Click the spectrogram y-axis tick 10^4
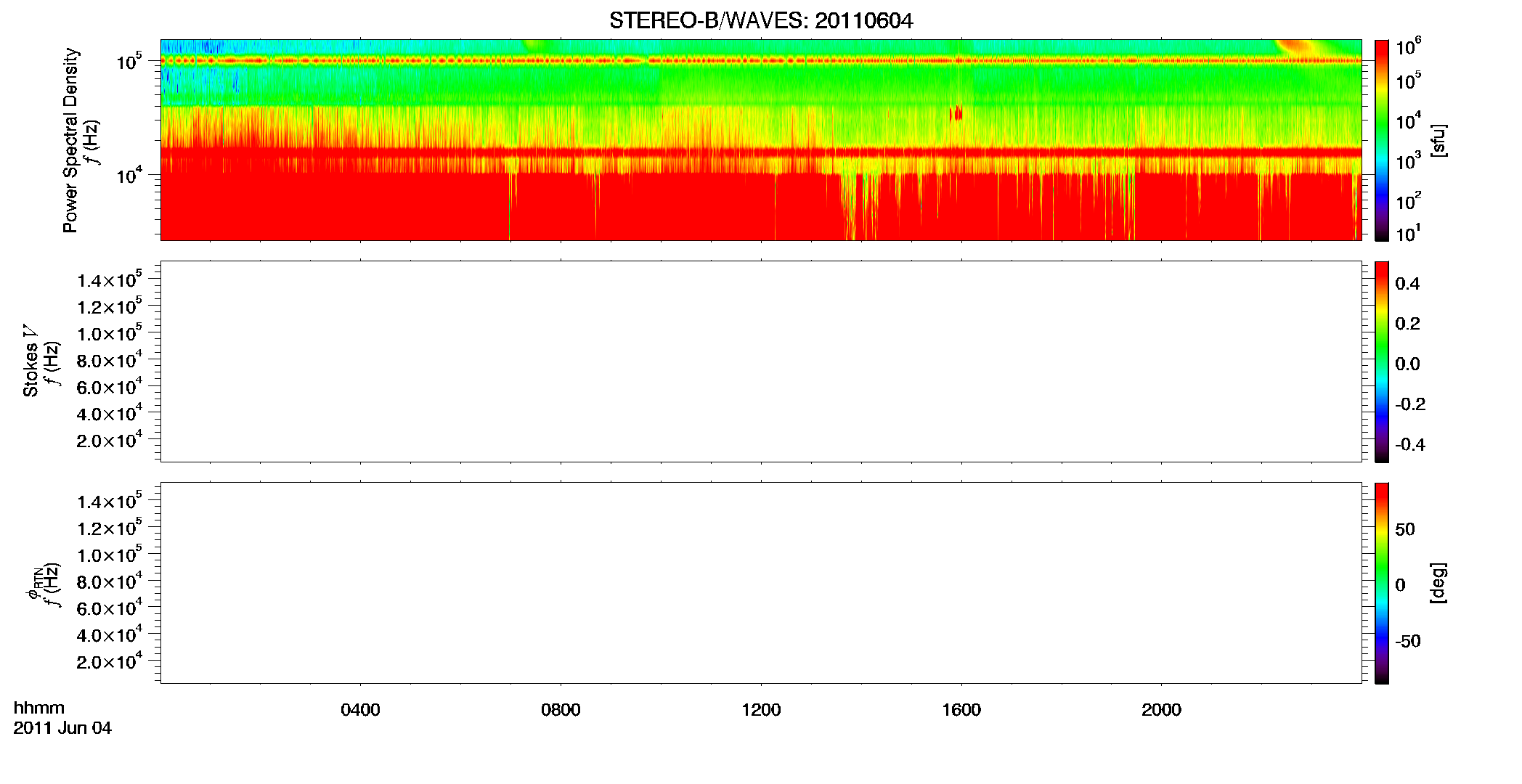 point(129,173)
